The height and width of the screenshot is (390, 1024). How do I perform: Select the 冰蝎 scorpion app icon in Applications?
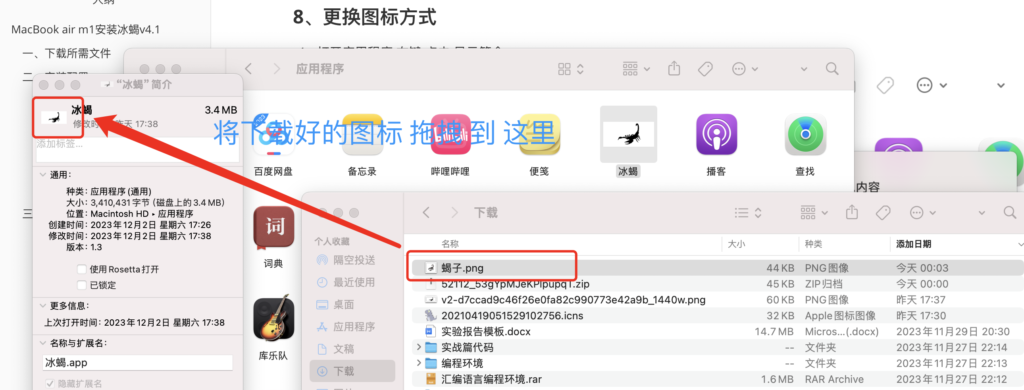click(x=628, y=135)
